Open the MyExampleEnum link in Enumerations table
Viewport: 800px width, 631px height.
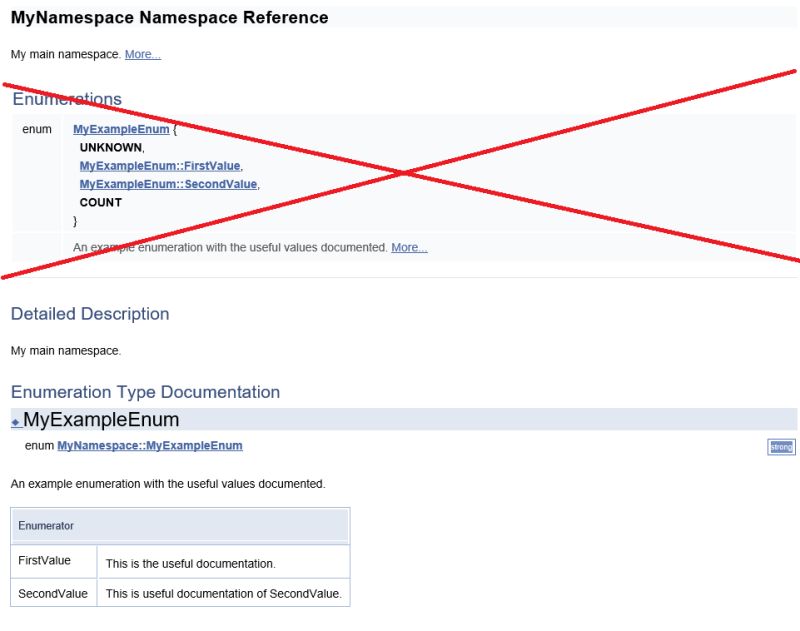(119, 129)
